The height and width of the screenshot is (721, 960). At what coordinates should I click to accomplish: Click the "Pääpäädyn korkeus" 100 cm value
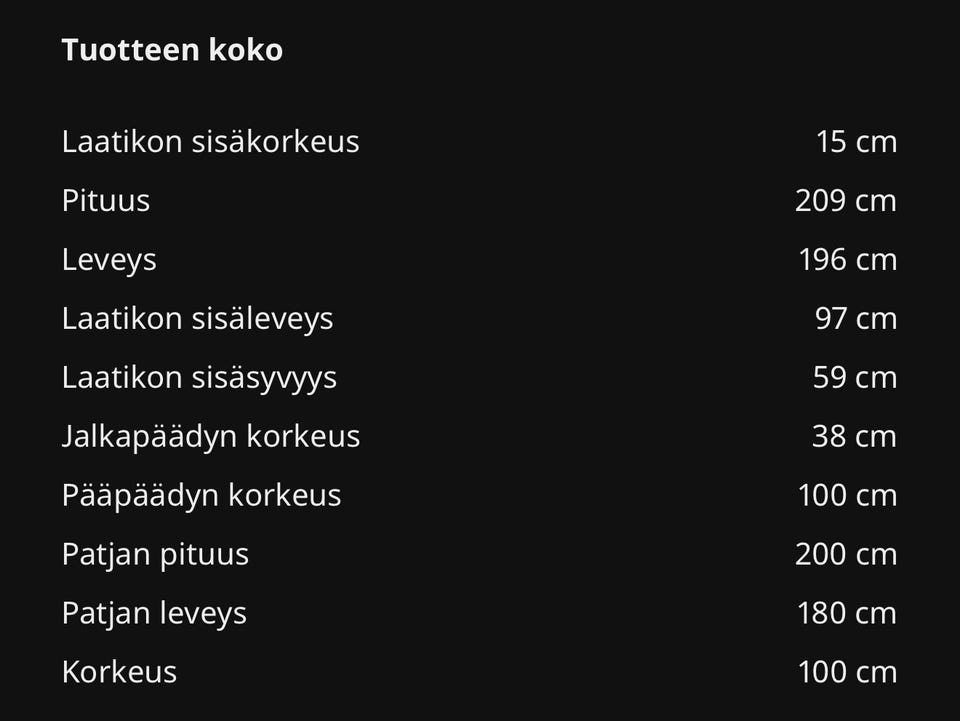click(x=846, y=495)
